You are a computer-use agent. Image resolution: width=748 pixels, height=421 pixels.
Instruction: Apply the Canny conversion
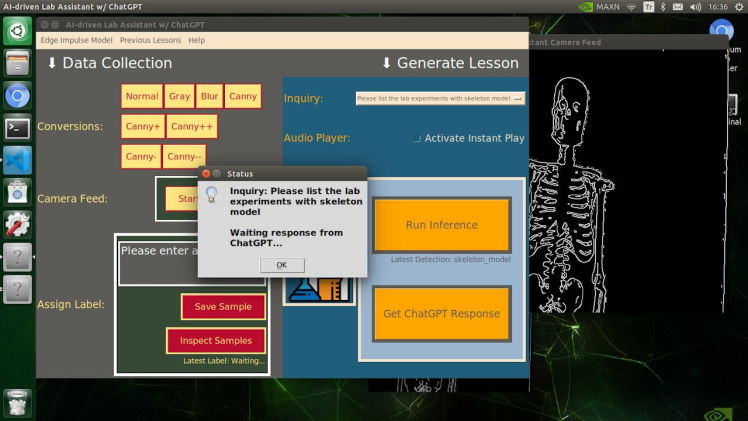[x=243, y=96]
